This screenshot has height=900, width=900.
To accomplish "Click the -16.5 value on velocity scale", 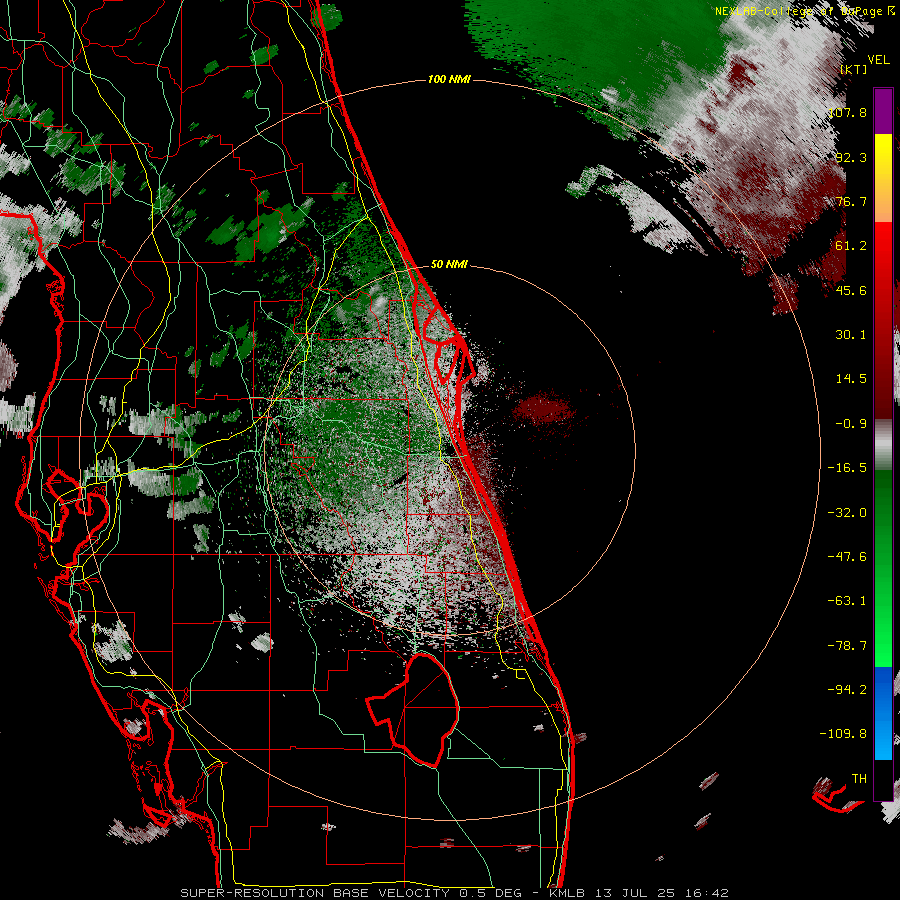I will 847,468.
